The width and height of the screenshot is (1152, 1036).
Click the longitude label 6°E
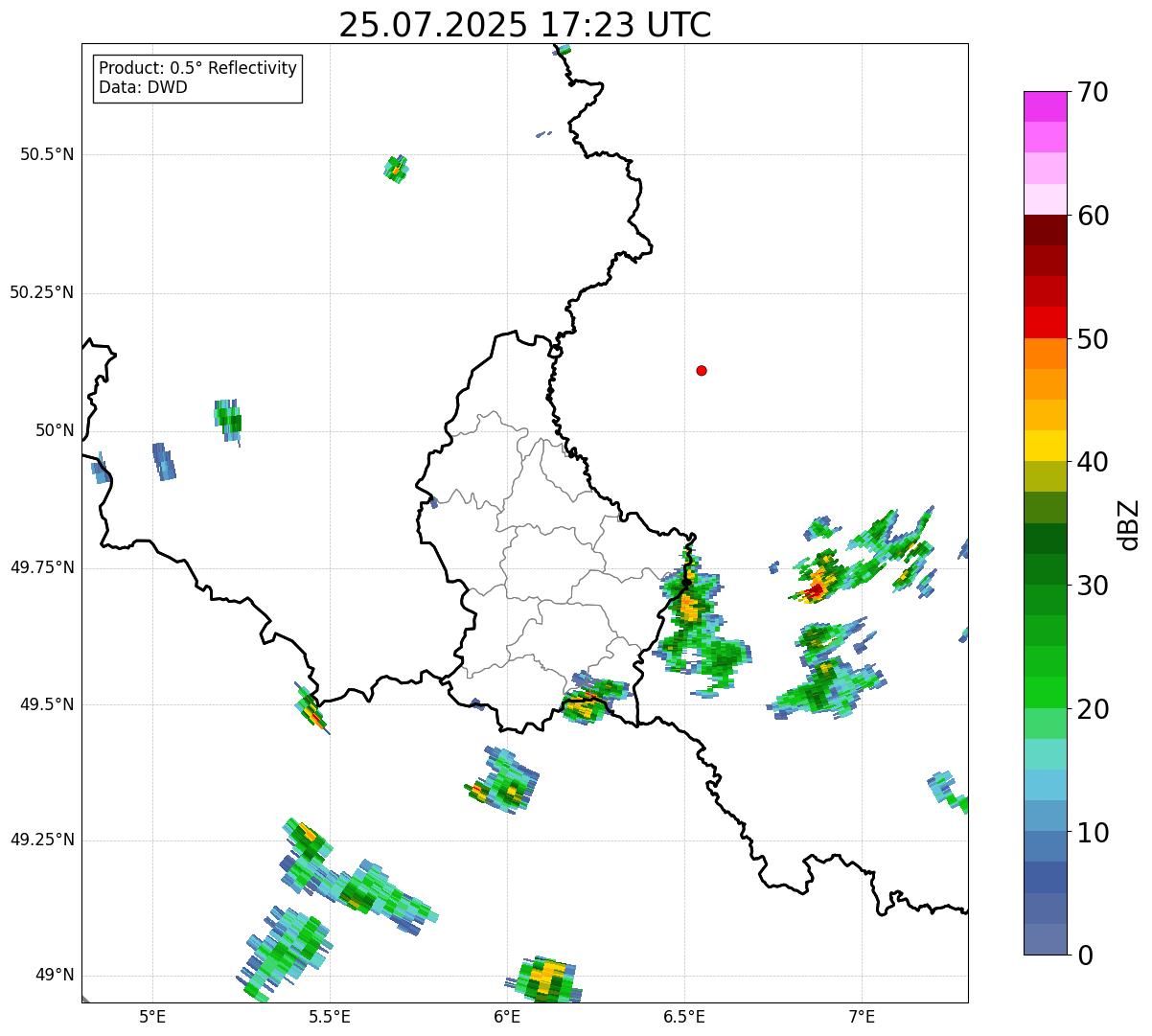508,1016
